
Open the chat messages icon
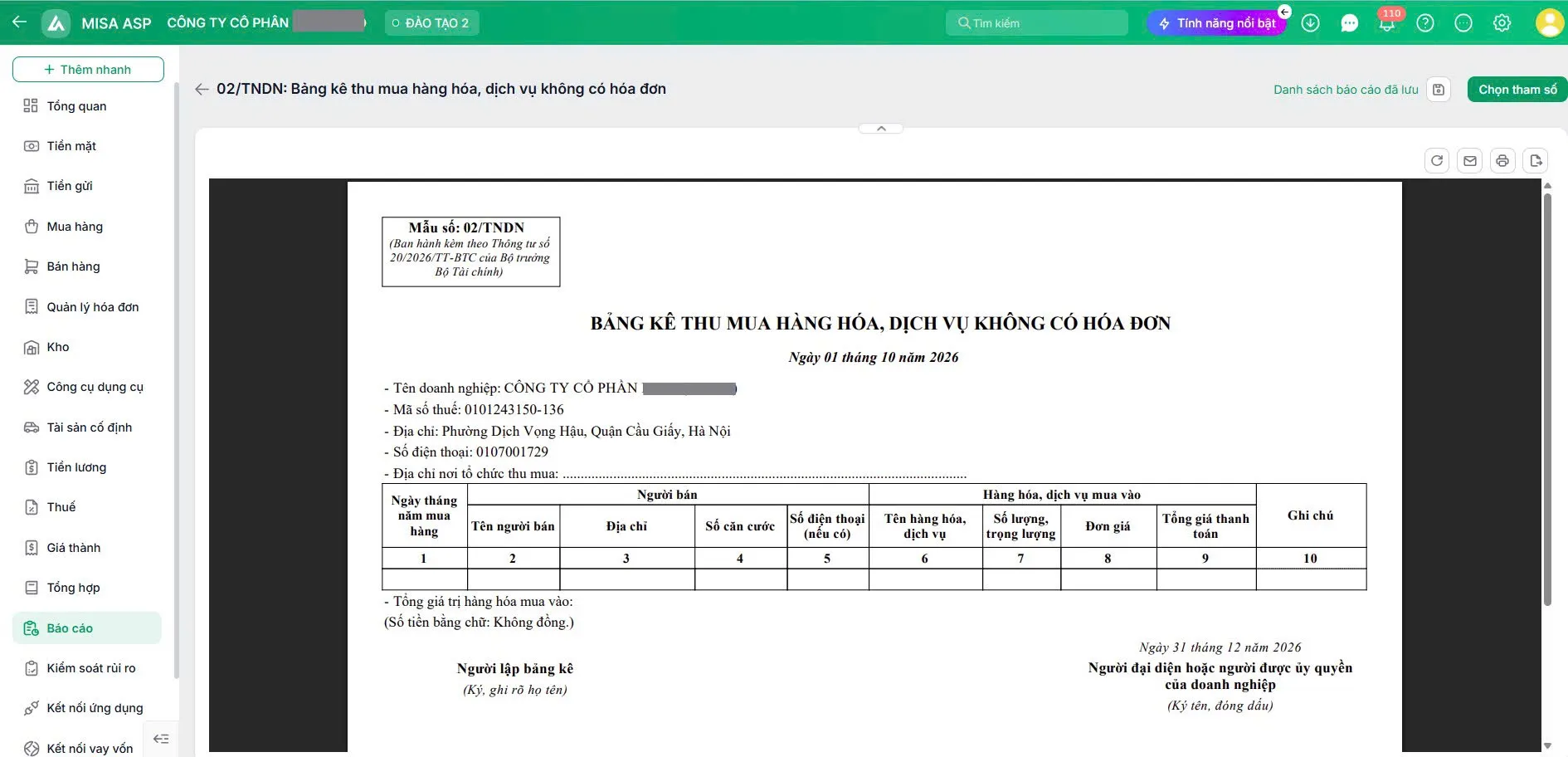1349,23
